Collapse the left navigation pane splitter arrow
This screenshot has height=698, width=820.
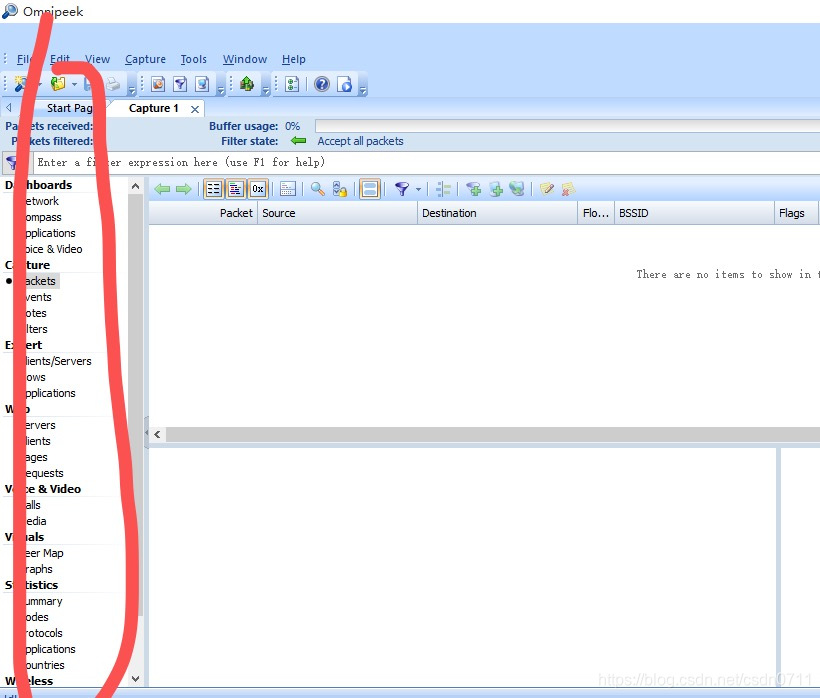point(146,433)
